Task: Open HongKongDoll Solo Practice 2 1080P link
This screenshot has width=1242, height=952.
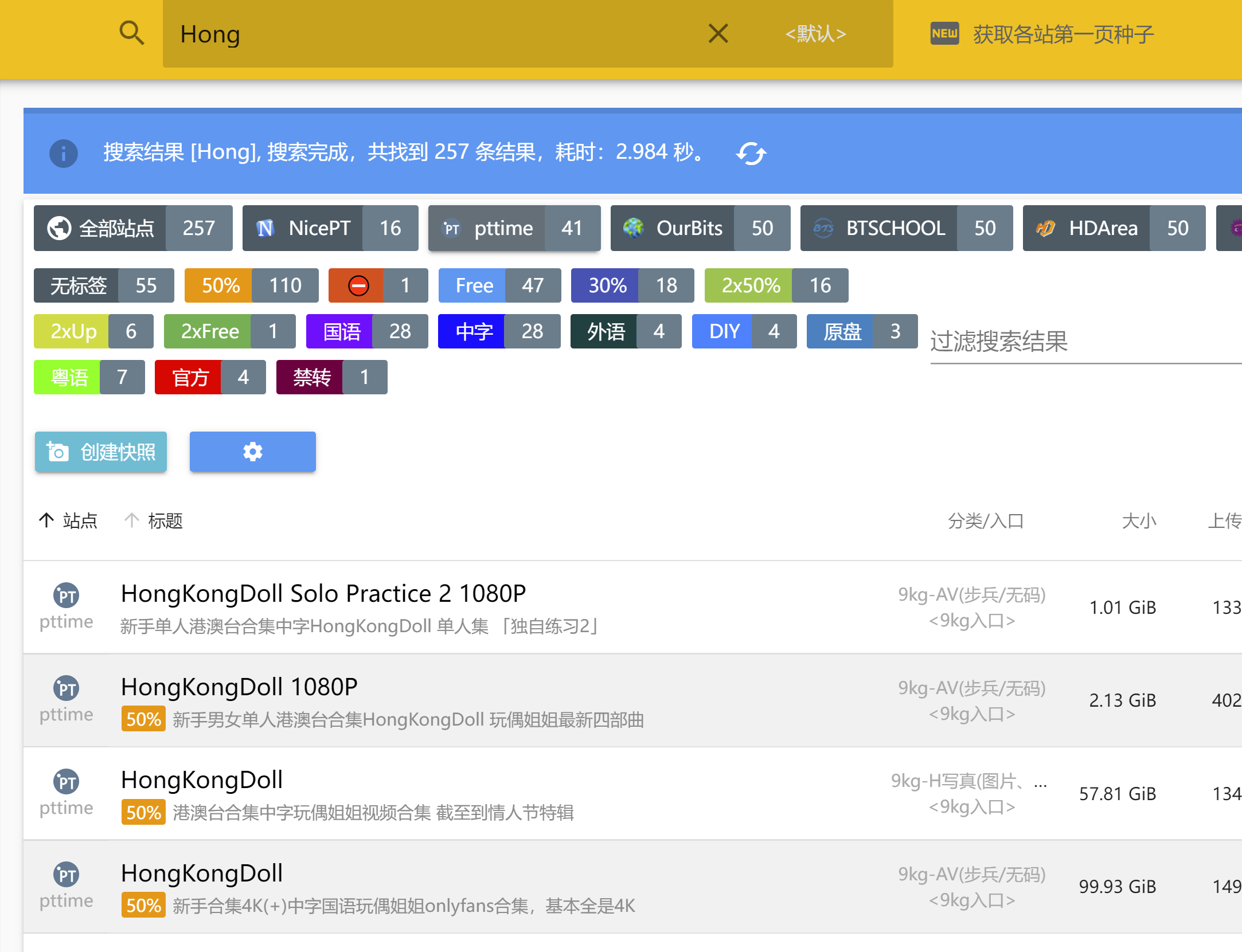Action: coord(323,593)
